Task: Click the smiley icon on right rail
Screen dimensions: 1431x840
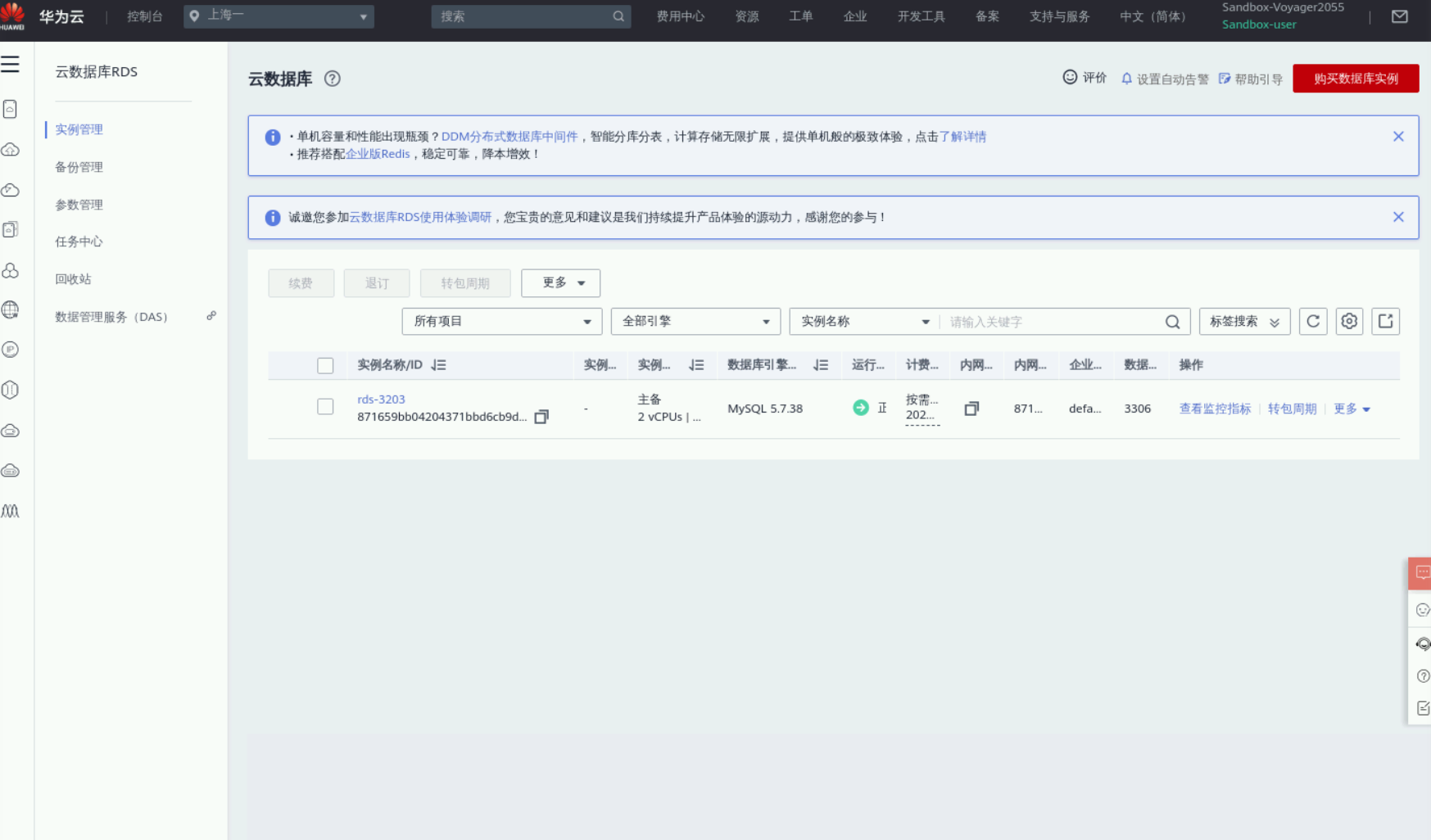Action: tap(1423, 610)
